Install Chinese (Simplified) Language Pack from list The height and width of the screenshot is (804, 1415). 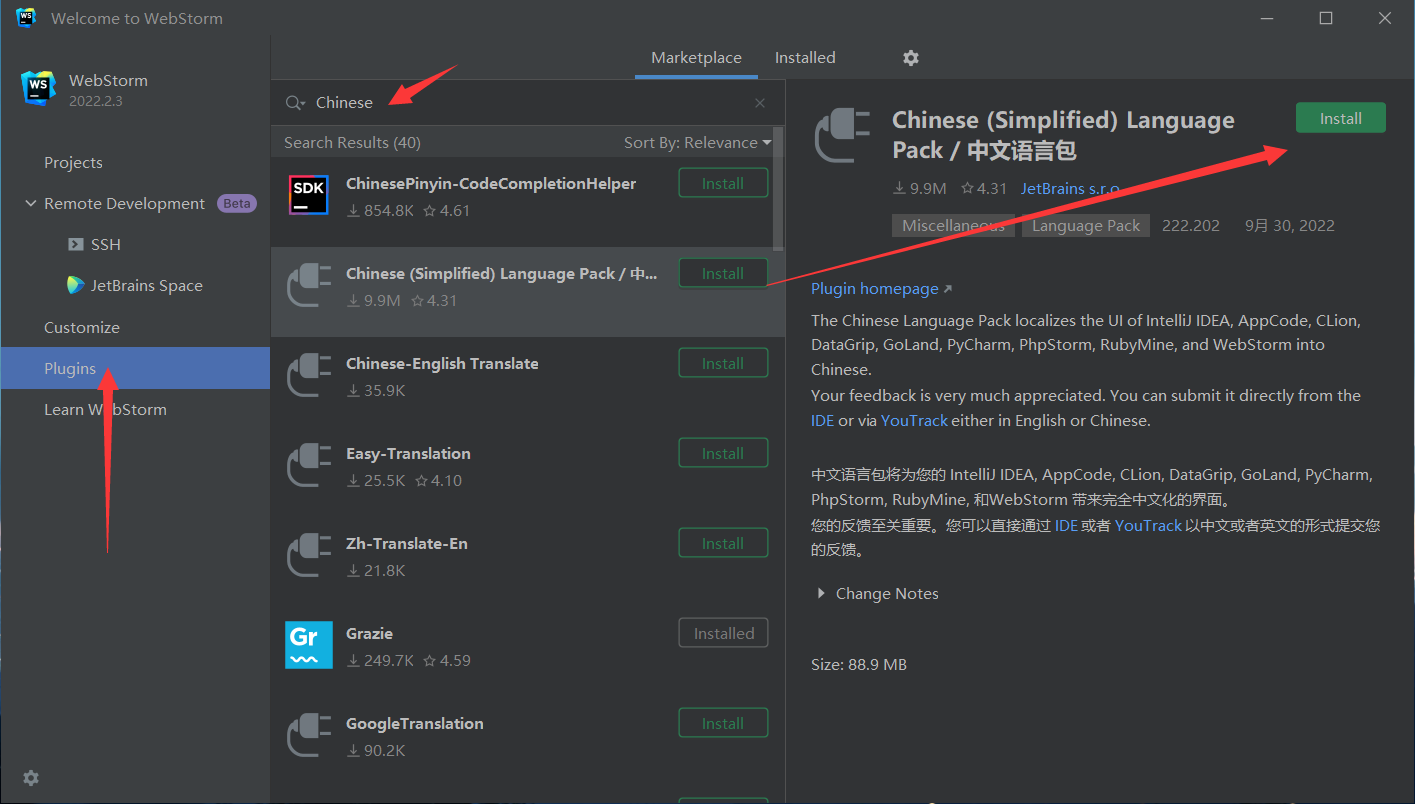(723, 273)
